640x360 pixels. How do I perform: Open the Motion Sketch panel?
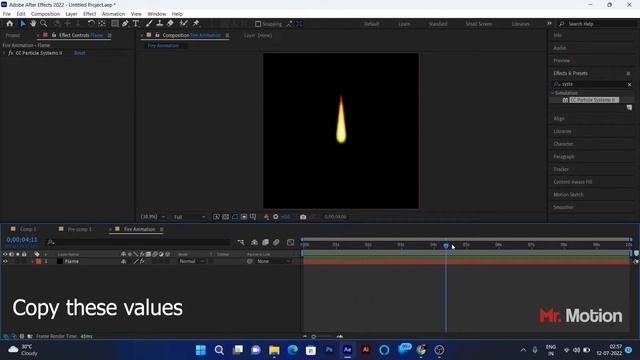(568, 195)
